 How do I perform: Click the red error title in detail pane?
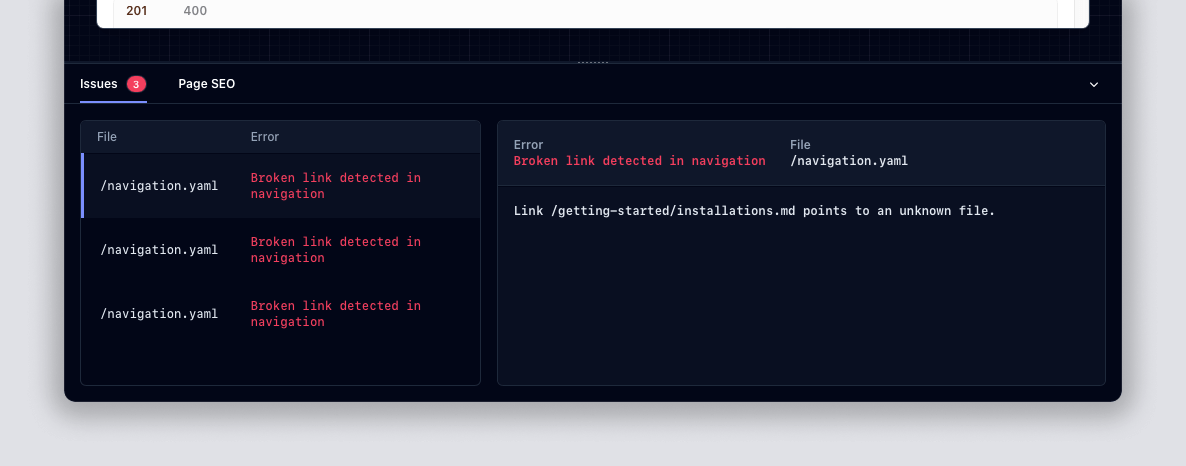click(x=639, y=161)
